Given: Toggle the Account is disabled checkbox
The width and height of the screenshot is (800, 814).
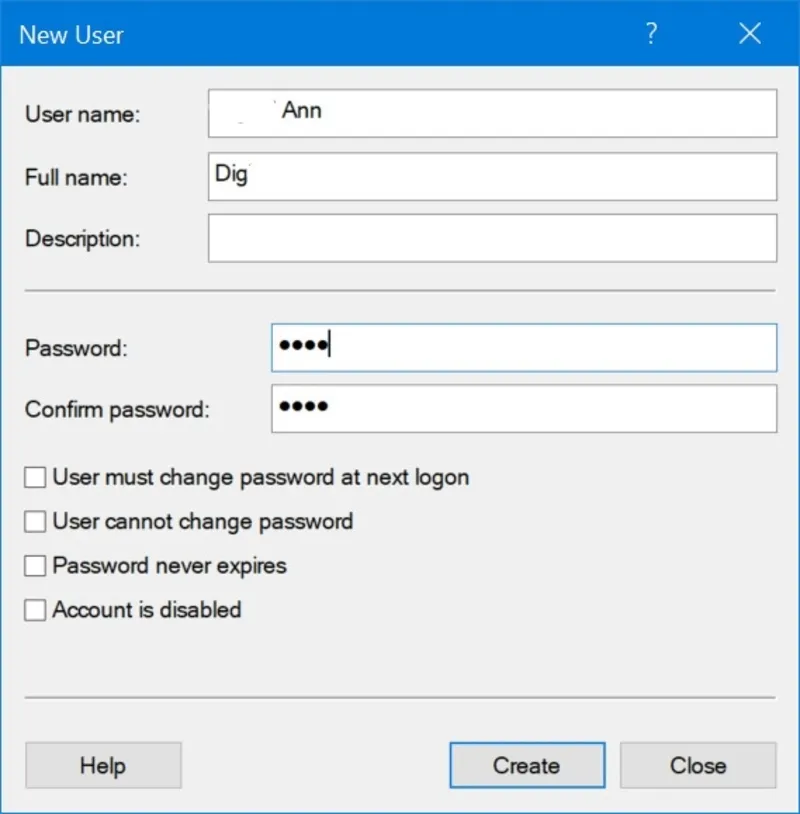Looking at the screenshot, I should (x=36, y=610).
